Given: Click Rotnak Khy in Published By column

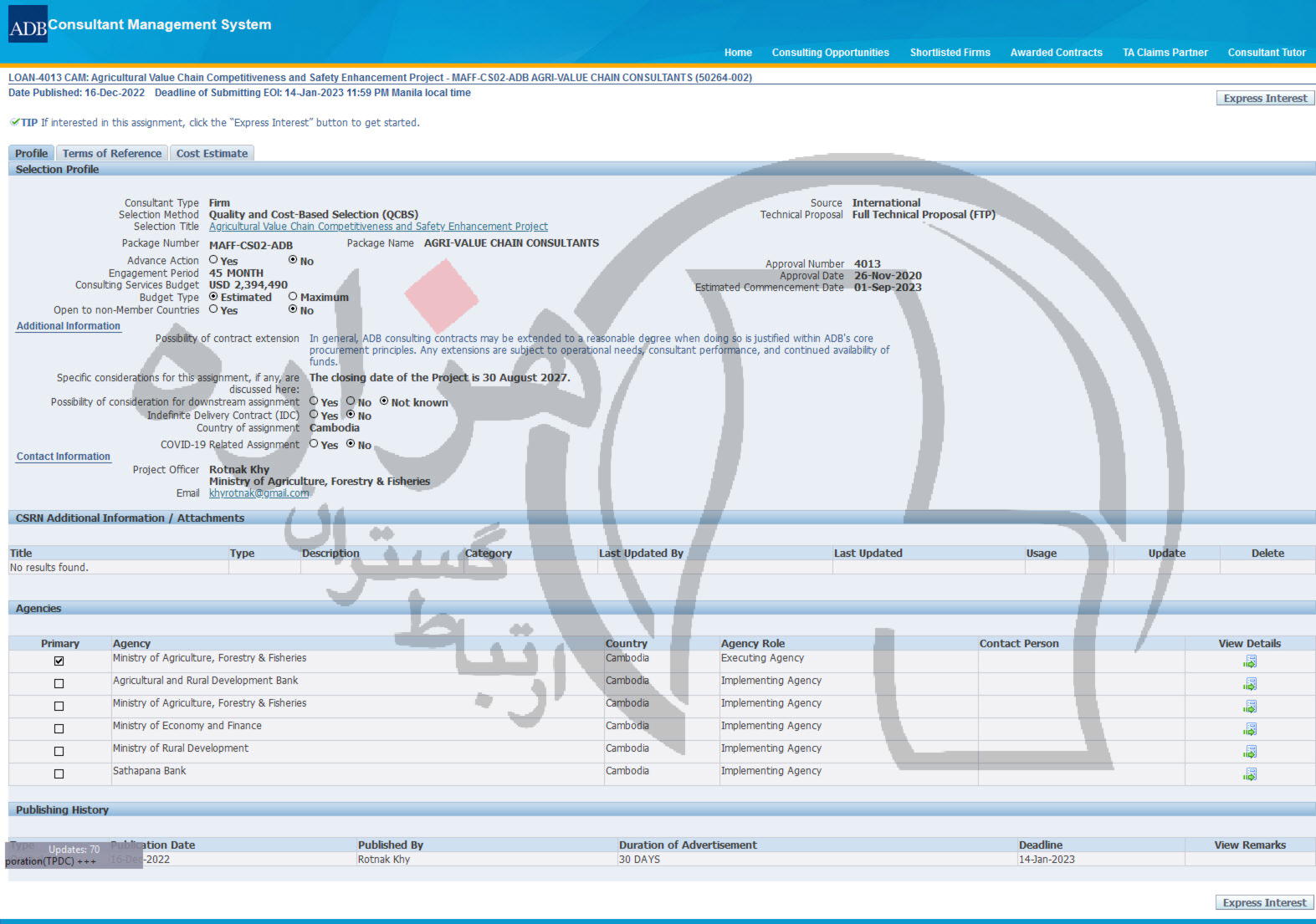Looking at the screenshot, I should [384, 860].
